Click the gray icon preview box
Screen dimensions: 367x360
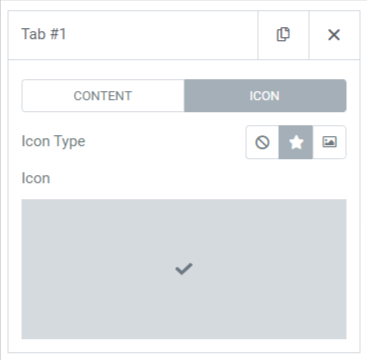[184, 269]
